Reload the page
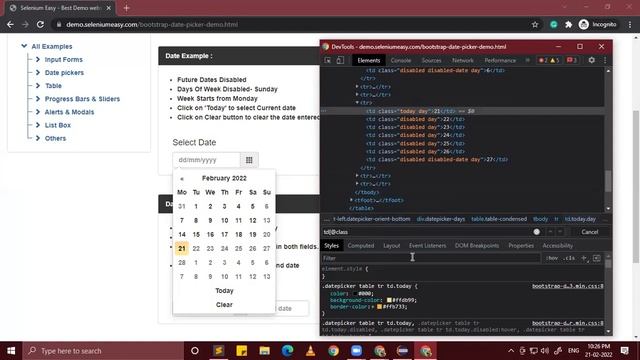 40,24
